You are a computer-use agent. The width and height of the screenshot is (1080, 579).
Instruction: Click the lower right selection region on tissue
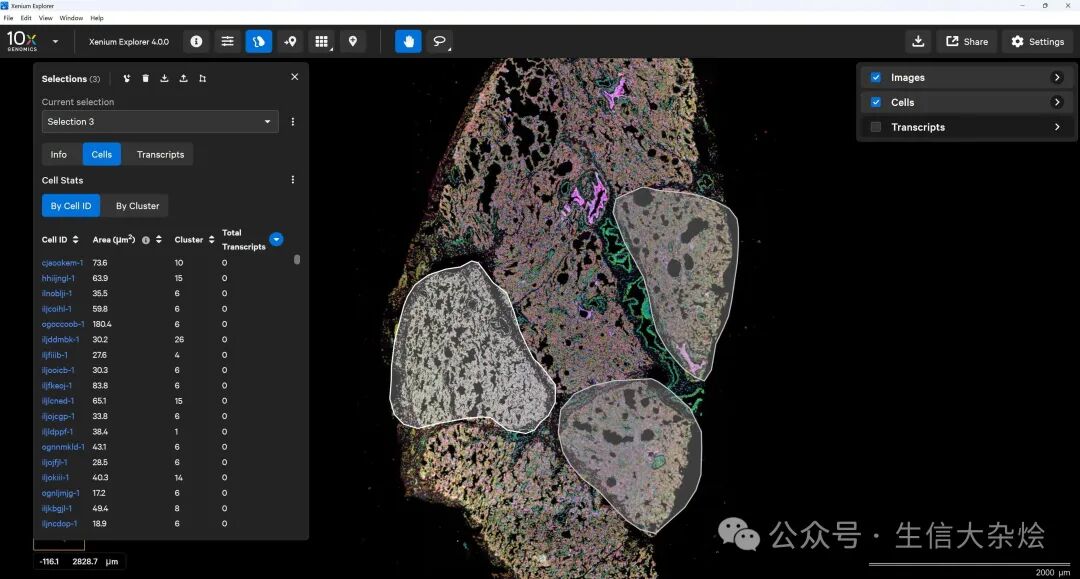click(630, 454)
